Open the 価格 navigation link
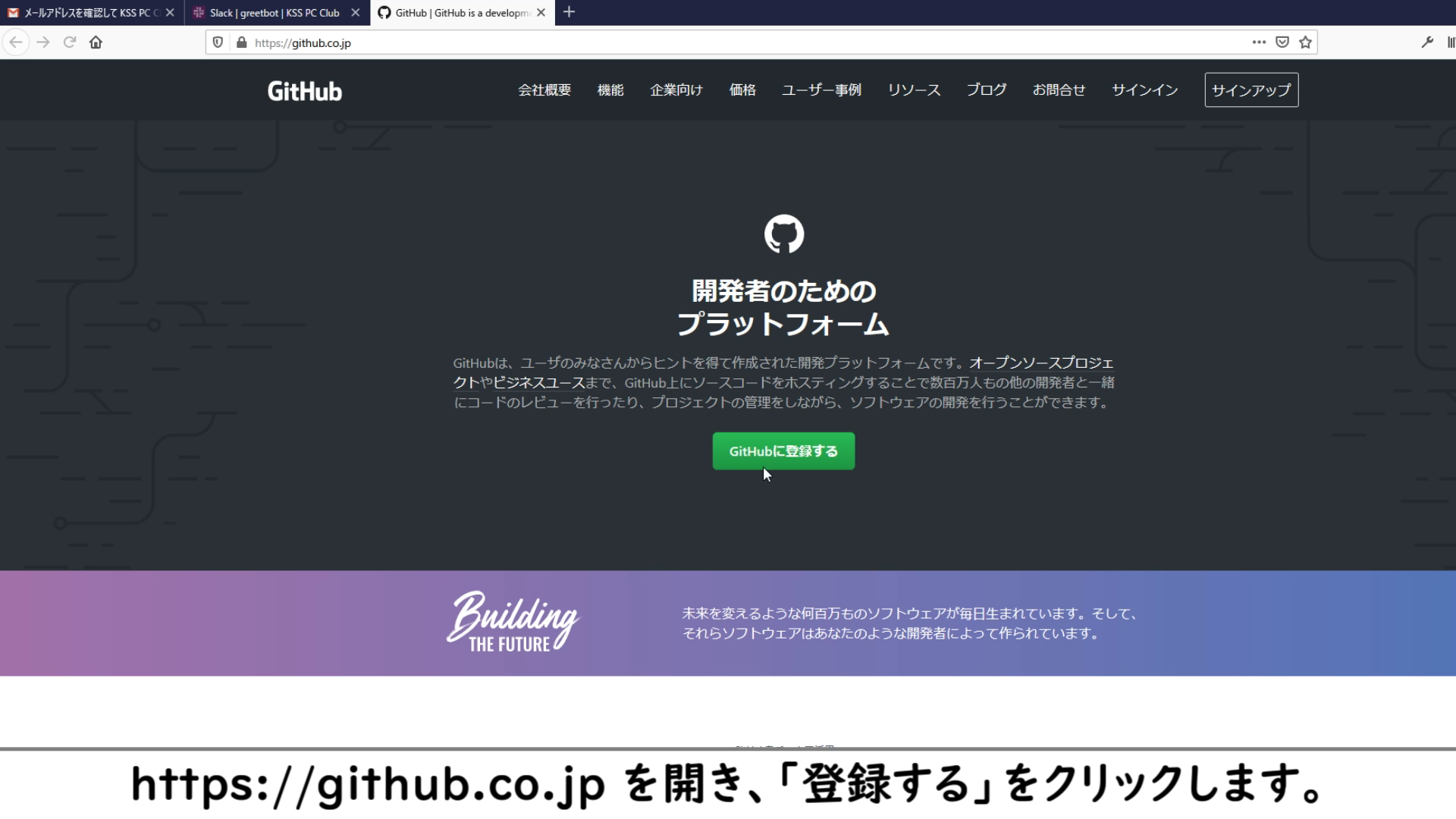Screen dimensions: 1456x819 tap(742, 90)
